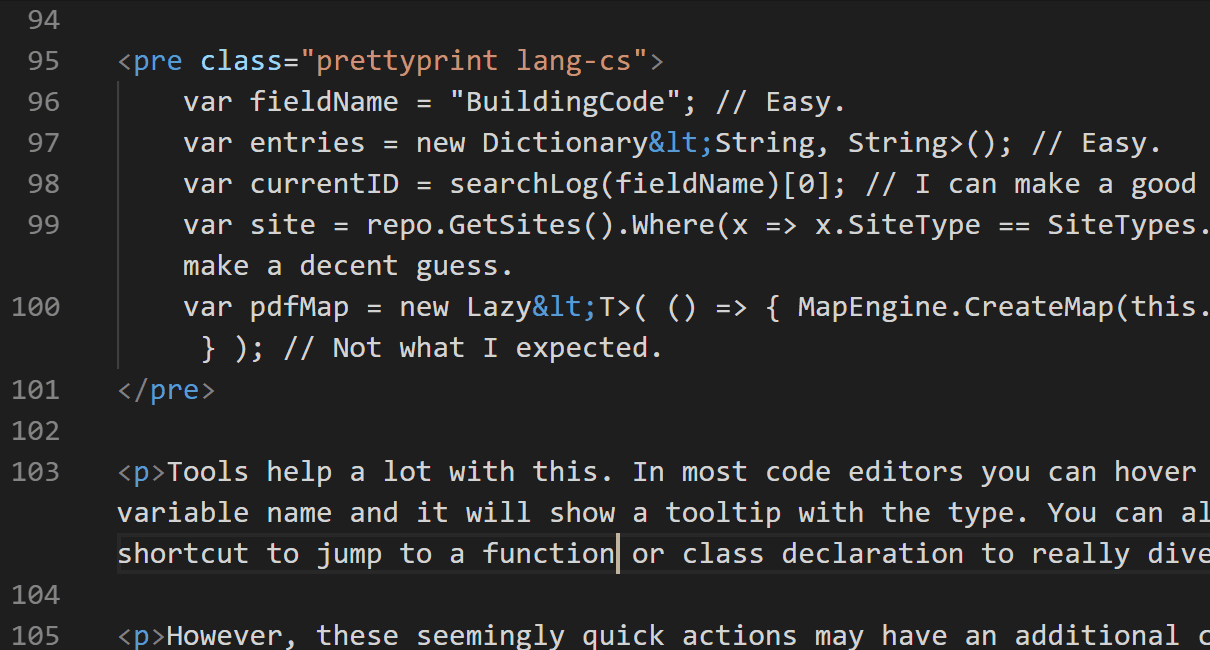Click line number 103 in the gutter

(x=35, y=472)
